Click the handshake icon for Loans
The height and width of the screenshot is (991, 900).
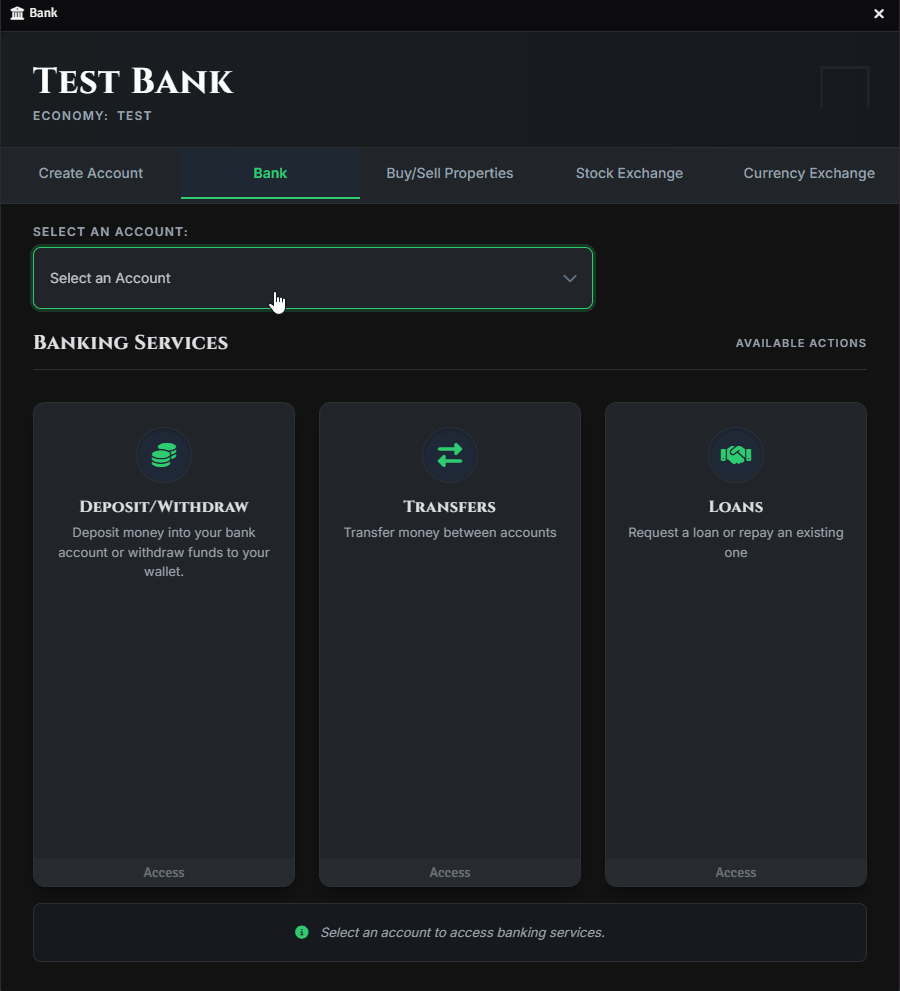736,455
